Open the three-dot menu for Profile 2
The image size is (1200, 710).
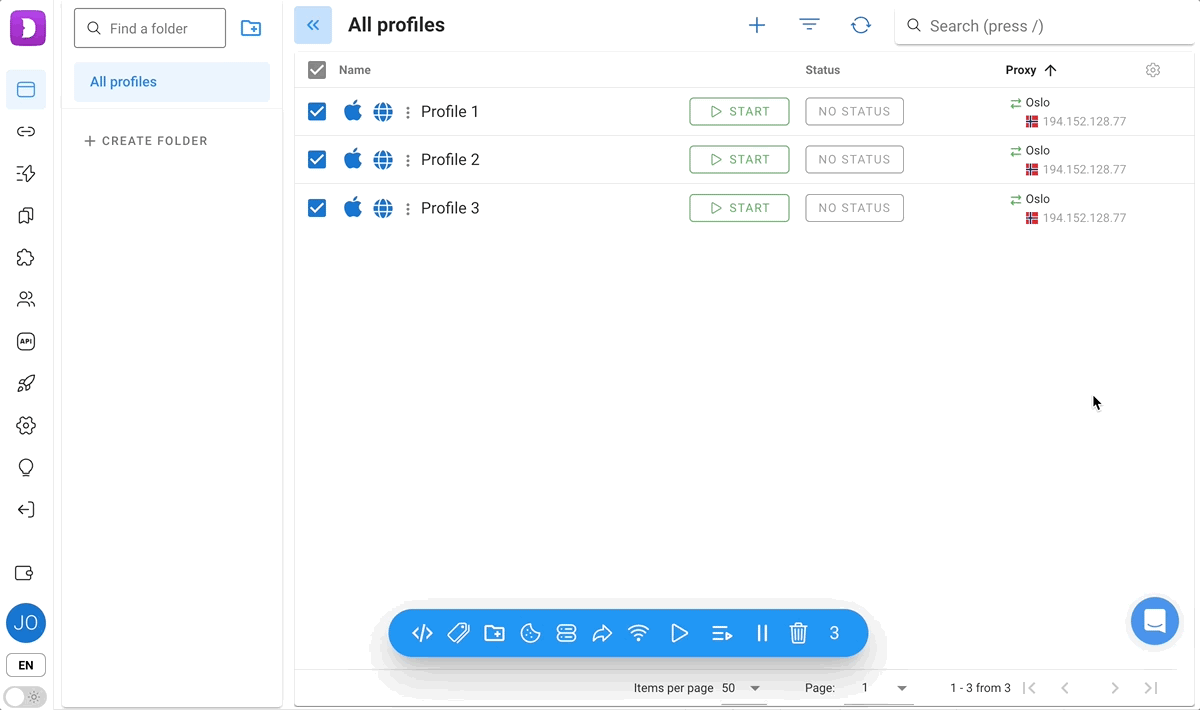click(407, 160)
